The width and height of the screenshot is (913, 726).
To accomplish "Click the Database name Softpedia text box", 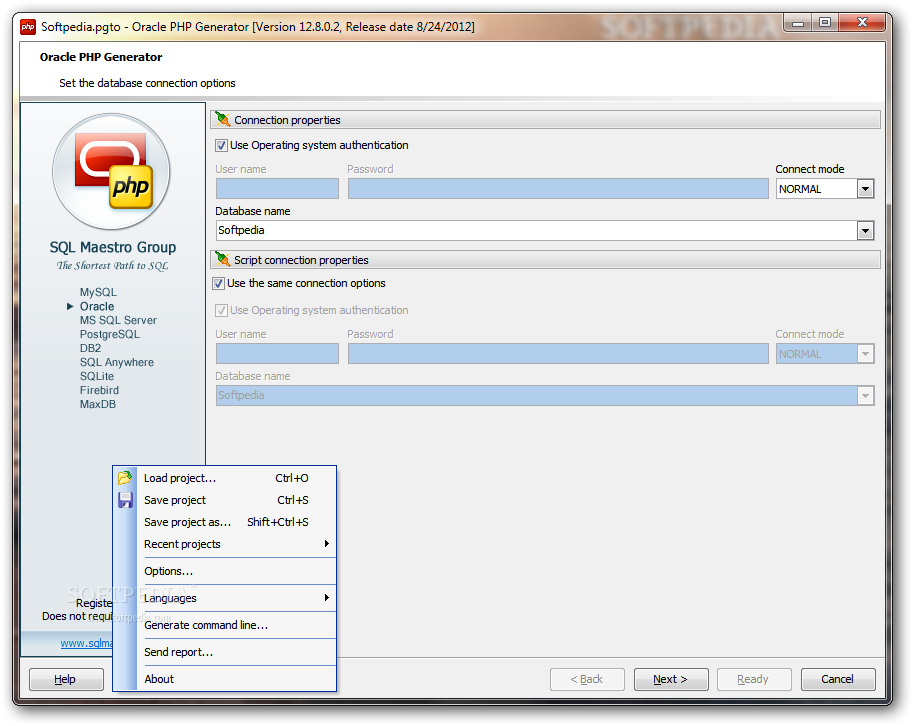I will (x=536, y=231).
